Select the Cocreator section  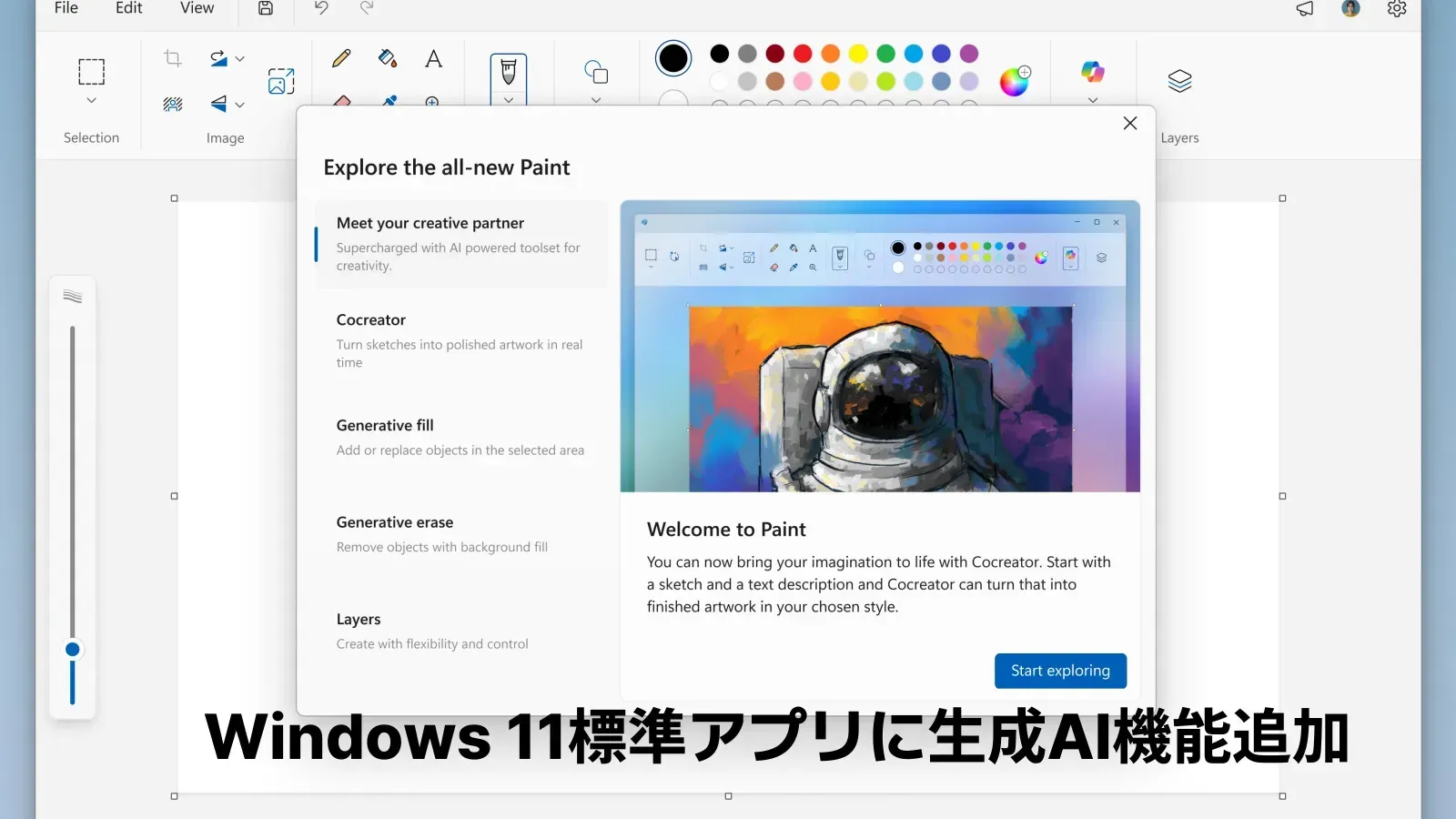click(x=460, y=340)
